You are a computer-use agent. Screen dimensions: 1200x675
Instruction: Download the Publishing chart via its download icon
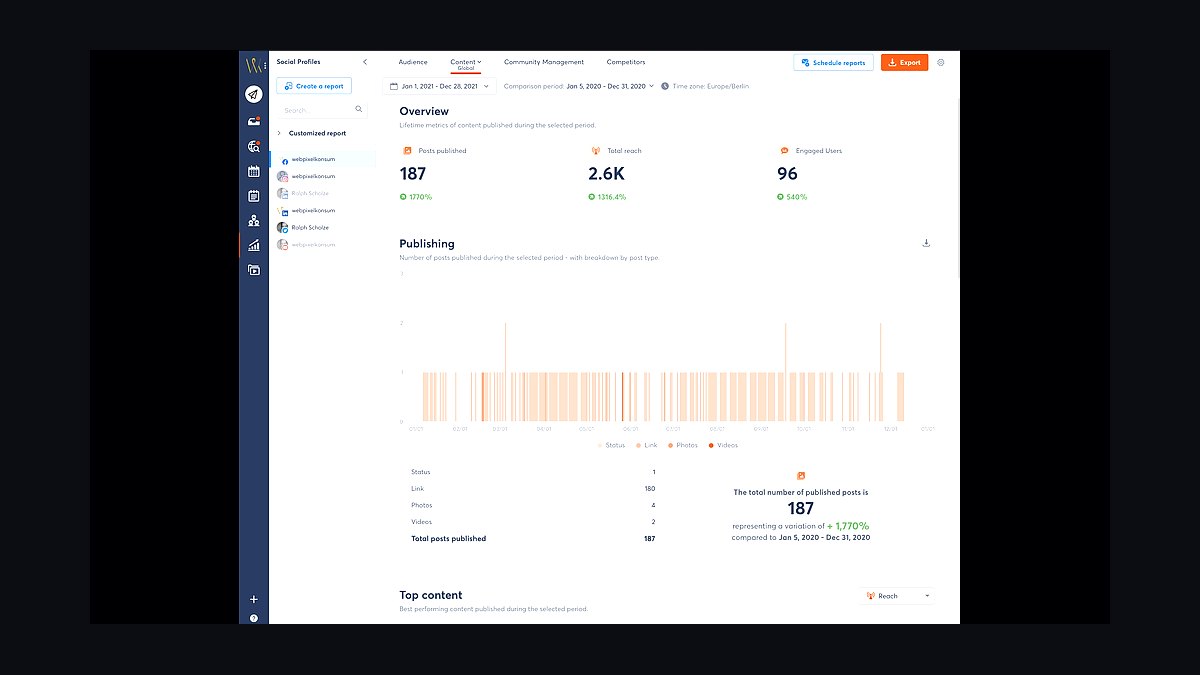pyautogui.click(x=926, y=243)
